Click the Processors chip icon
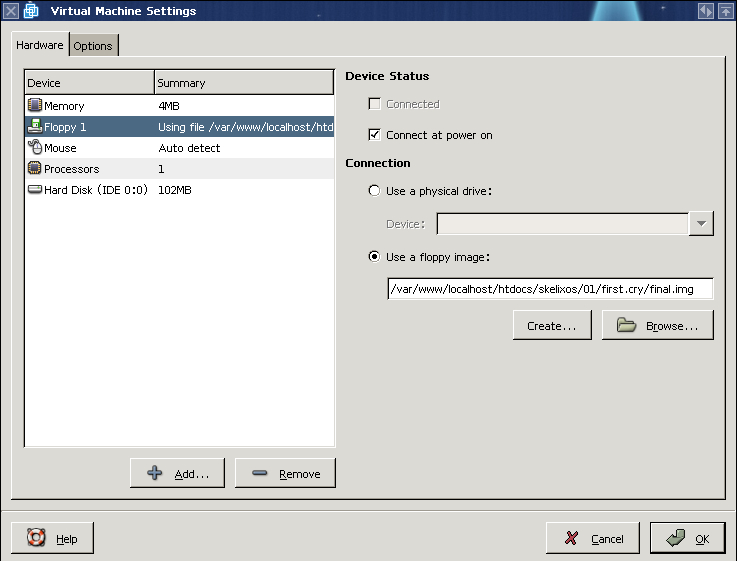Image resolution: width=737 pixels, height=561 pixels. click(35, 168)
